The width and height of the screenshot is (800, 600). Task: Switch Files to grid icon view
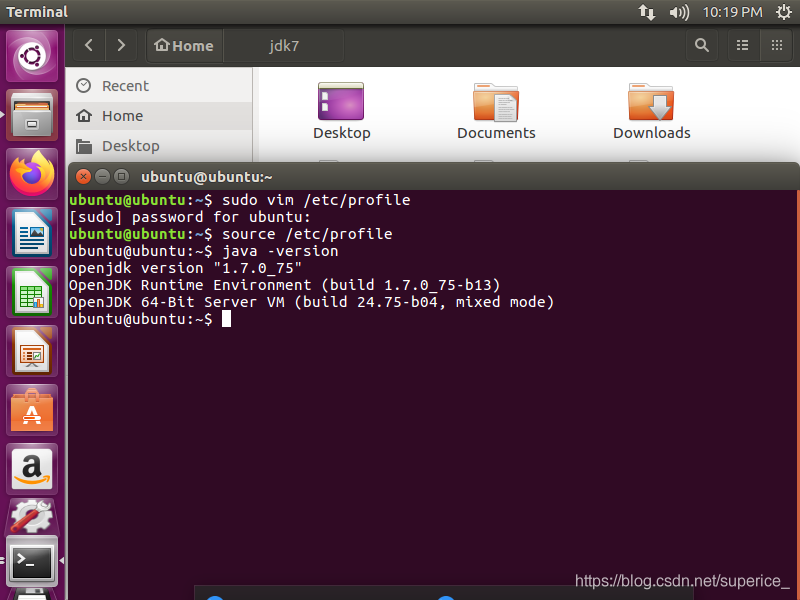(777, 45)
